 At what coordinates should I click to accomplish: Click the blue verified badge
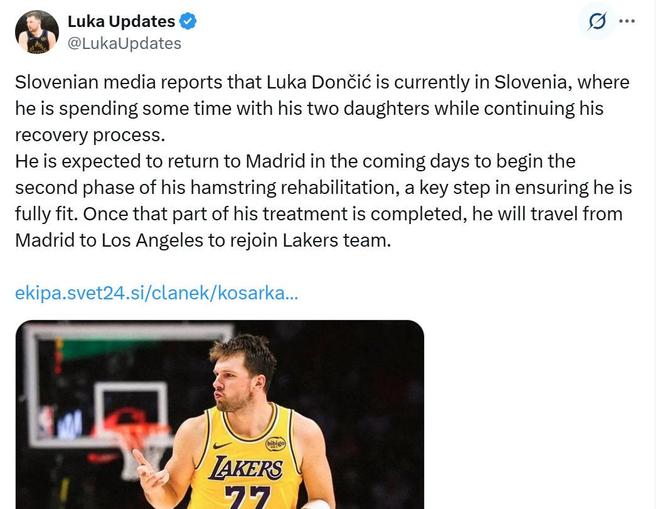coord(189,21)
